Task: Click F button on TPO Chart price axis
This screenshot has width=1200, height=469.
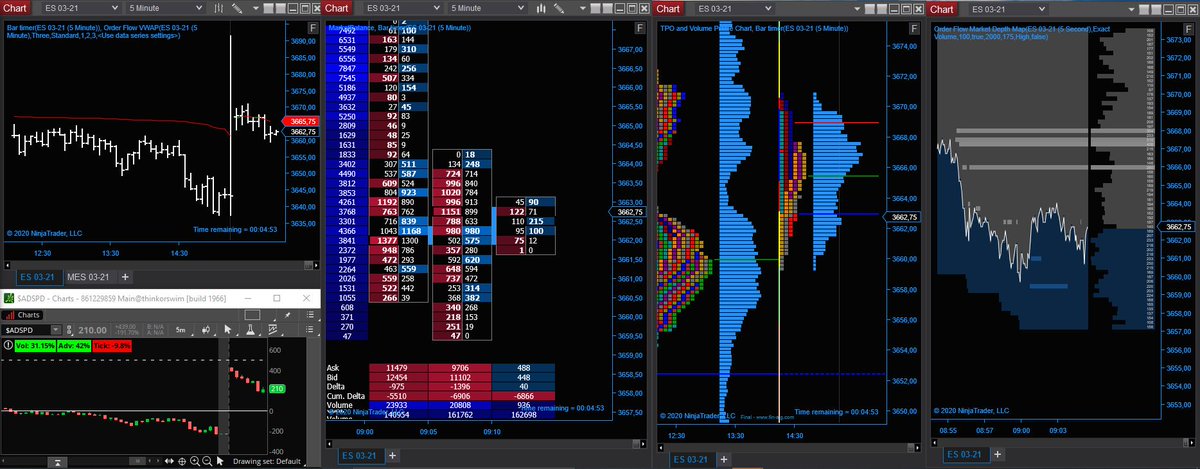Action: [915, 27]
